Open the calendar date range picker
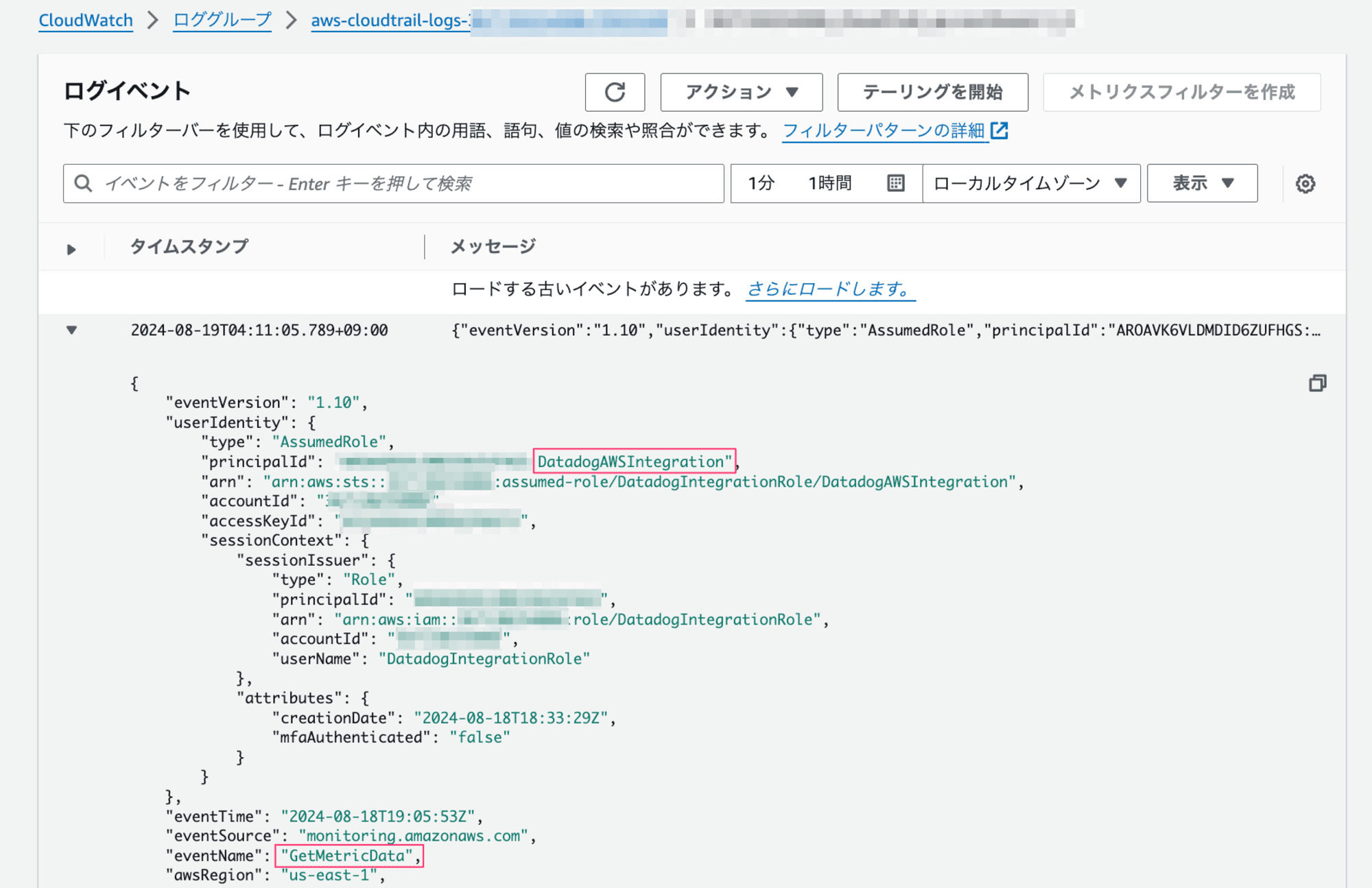This screenshot has height=888, width=1372. pos(895,183)
